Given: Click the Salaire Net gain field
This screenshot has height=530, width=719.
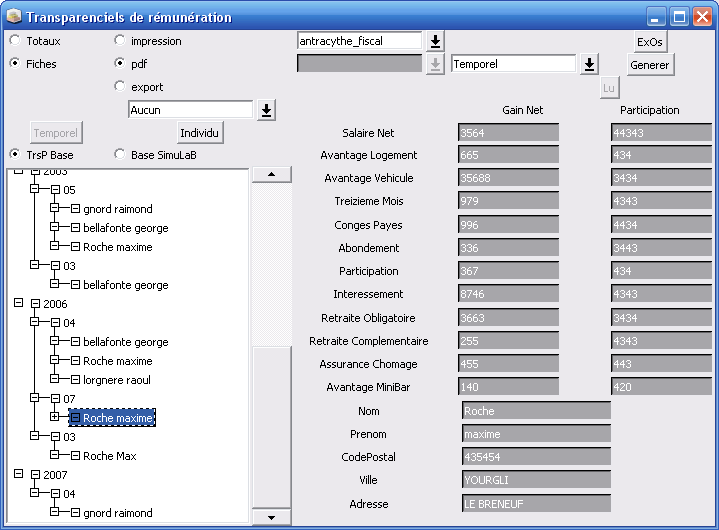Looking at the screenshot, I should click(x=507, y=133).
